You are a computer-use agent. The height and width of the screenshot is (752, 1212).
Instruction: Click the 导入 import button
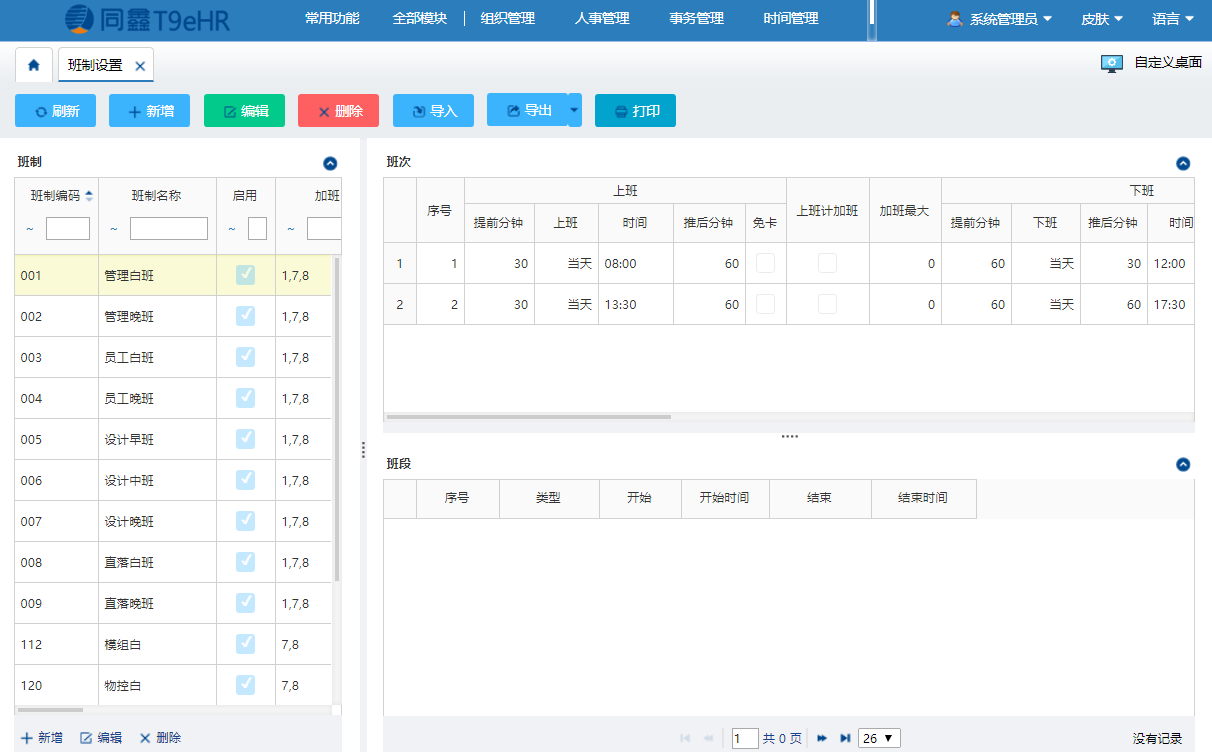pyautogui.click(x=433, y=111)
